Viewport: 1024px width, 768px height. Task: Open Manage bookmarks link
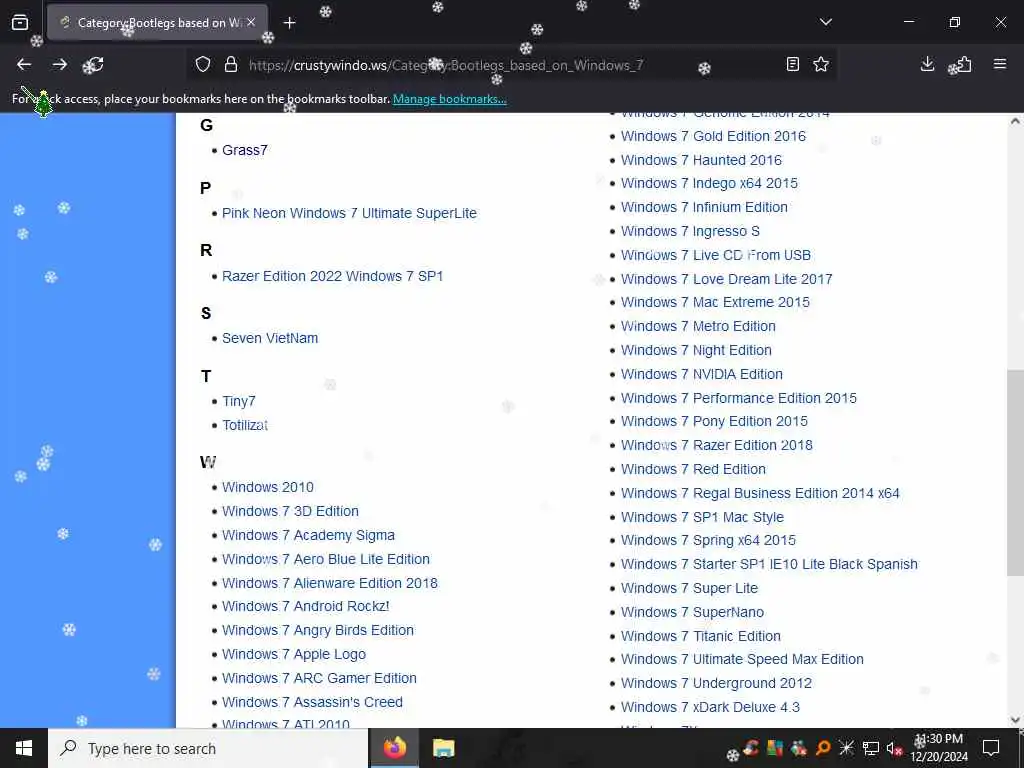click(449, 99)
